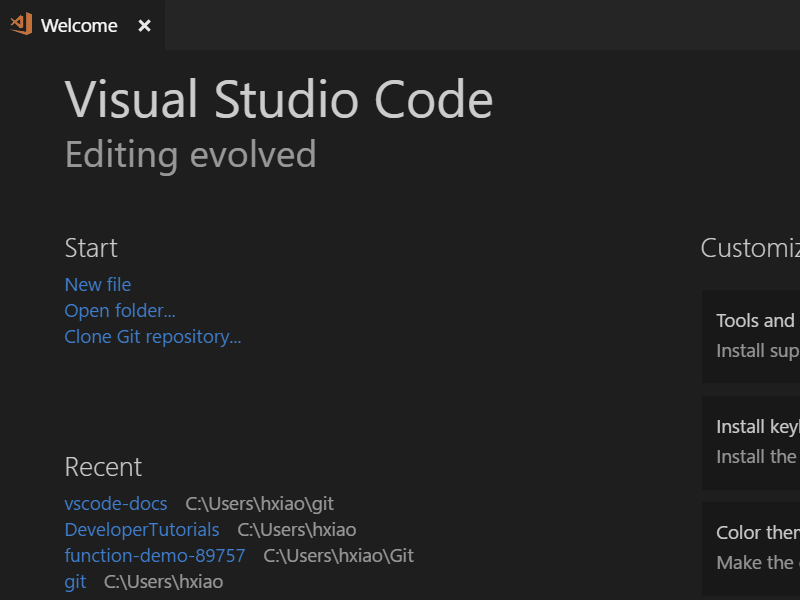
Task: Click the Customize section heading
Action: [x=750, y=248]
